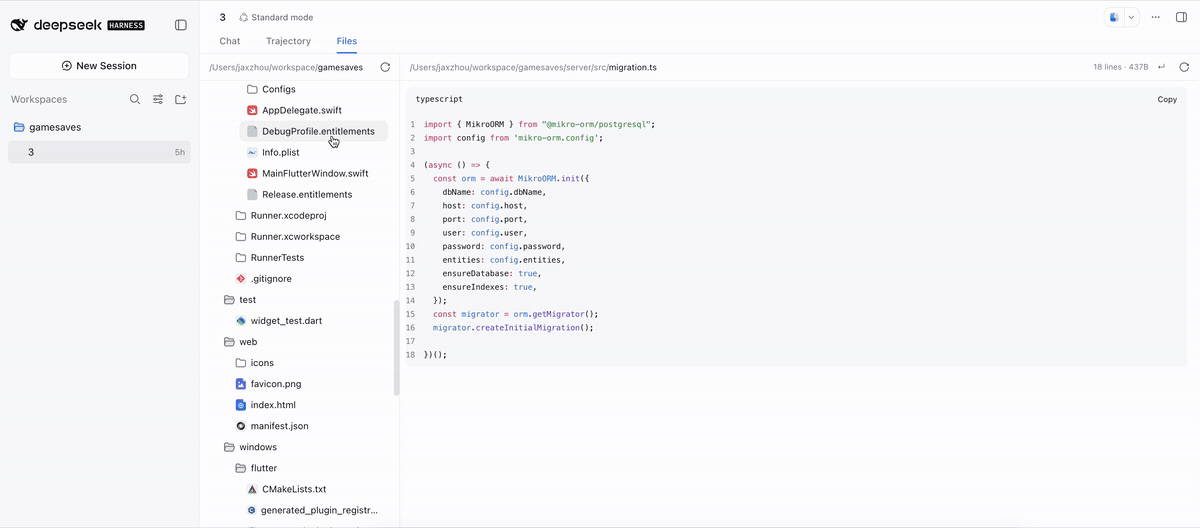Click the deepseek whale logo
Image resolution: width=1200 pixels, height=528 pixels.
tap(20, 25)
